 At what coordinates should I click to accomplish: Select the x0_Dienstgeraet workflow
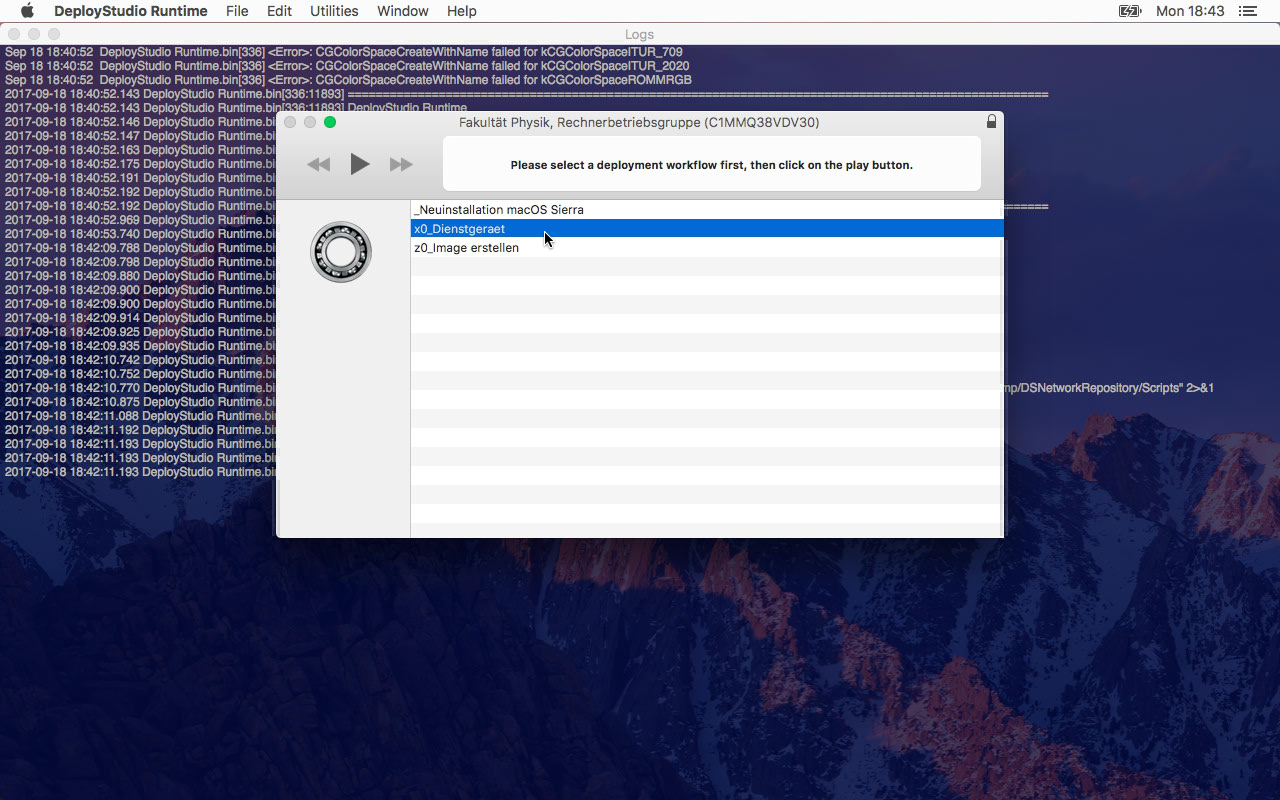(x=706, y=229)
